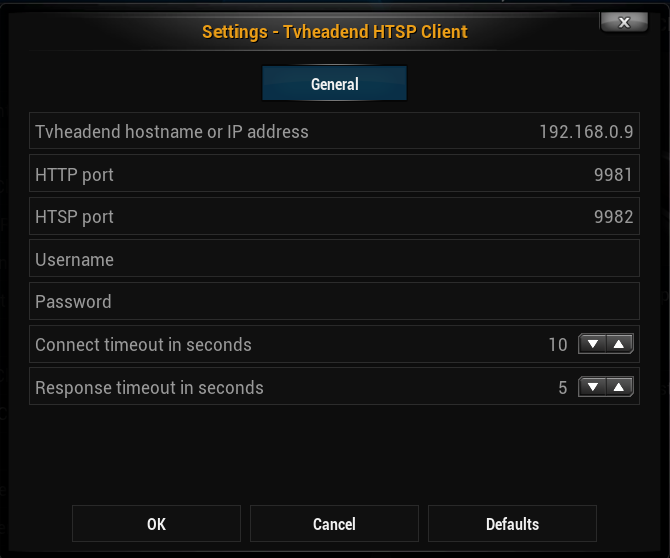Select the Connect timeout in seconds row
Viewport: 670px width, 558px height.
[x=334, y=344]
